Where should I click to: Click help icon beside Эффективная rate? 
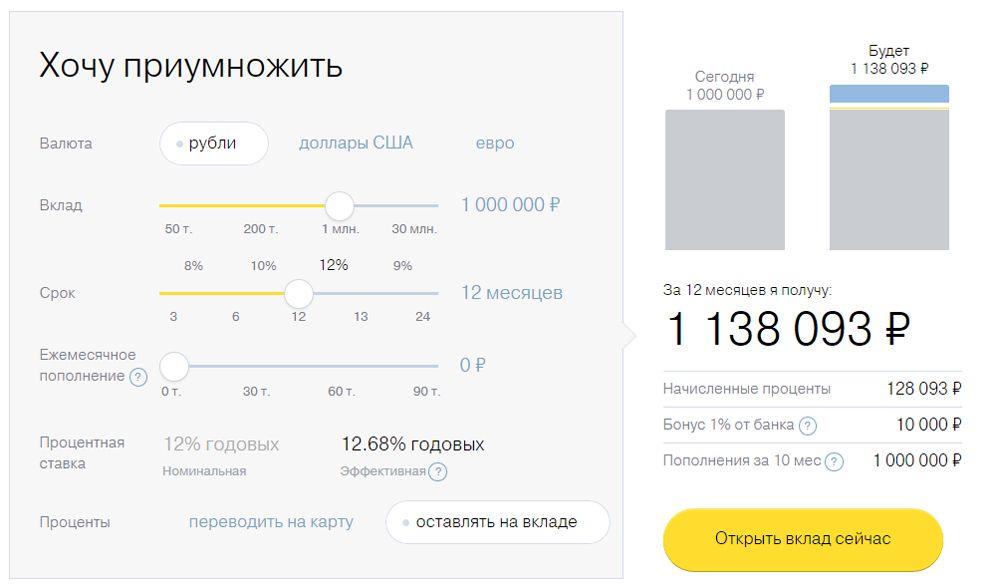pyautogui.click(x=438, y=472)
